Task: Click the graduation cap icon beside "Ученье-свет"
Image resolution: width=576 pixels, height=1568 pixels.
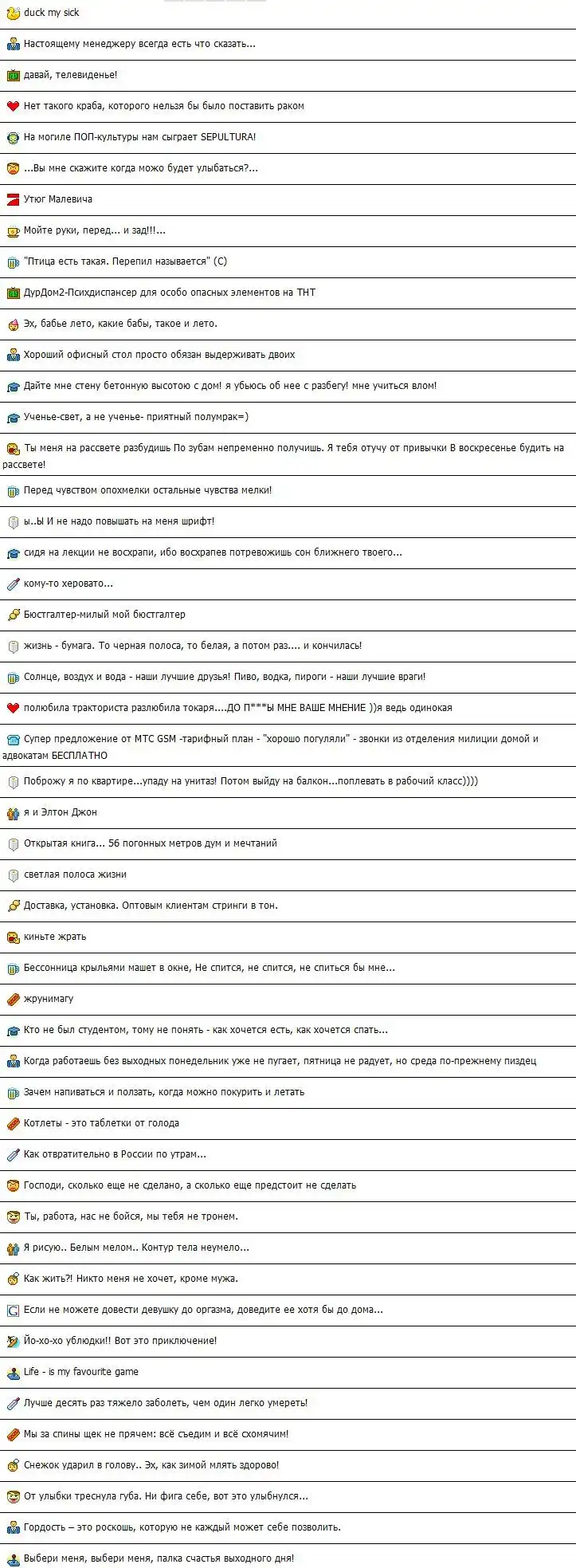Action: [13, 418]
